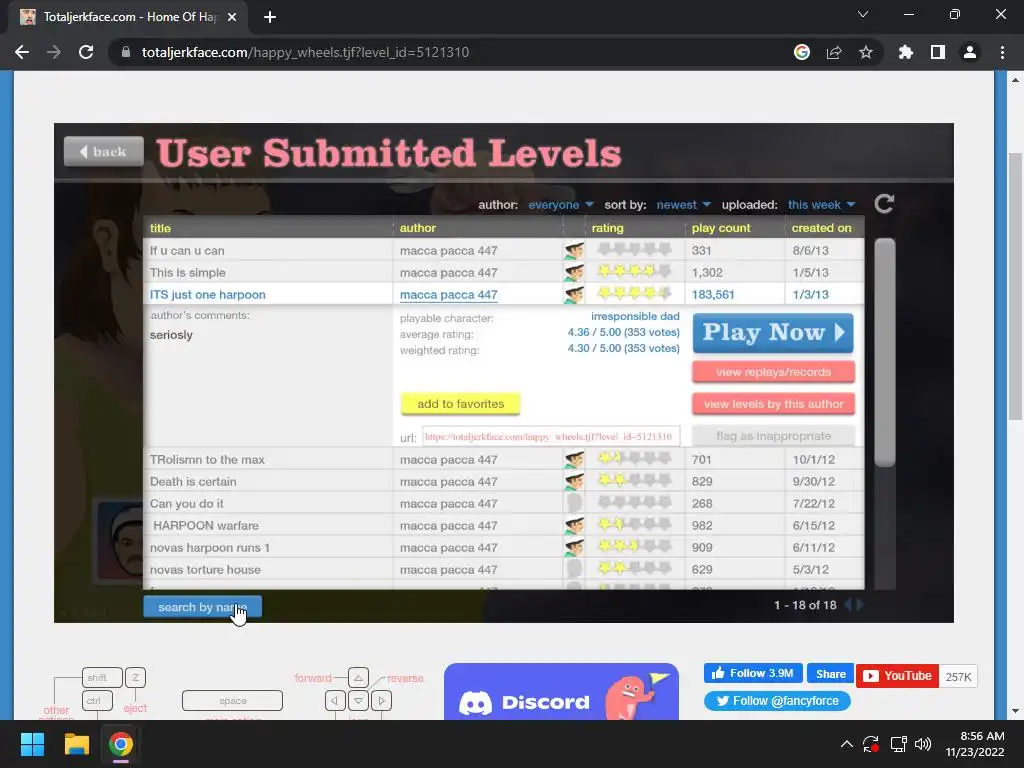
Task: Open the Chrome profile avatar
Action: point(970,52)
